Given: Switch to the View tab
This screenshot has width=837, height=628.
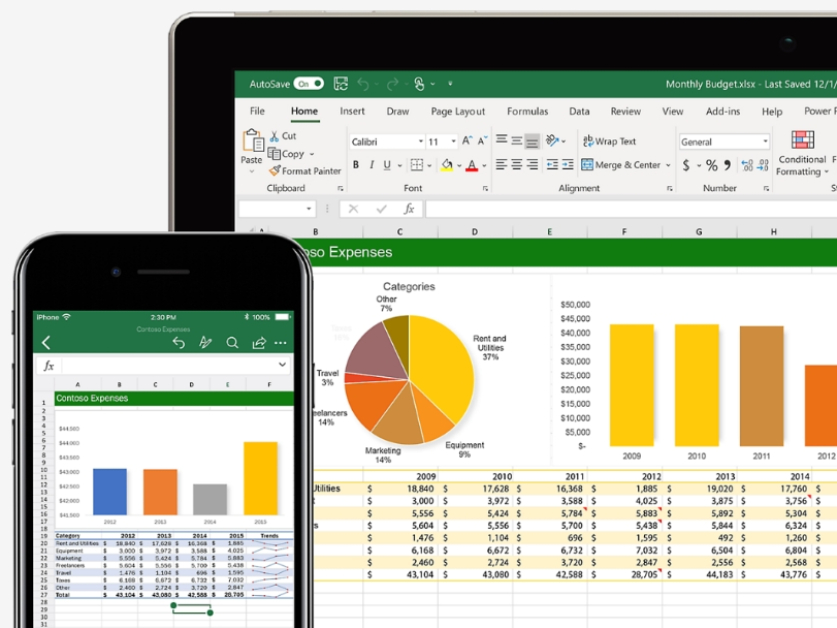Looking at the screenshot, I should pos(673,111).
